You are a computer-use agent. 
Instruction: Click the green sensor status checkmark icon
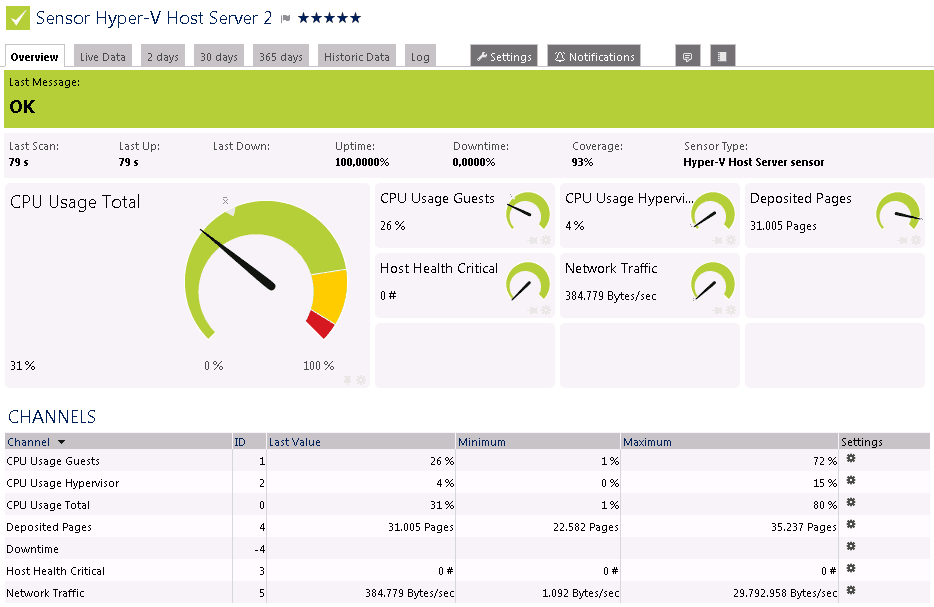(18, 18)
